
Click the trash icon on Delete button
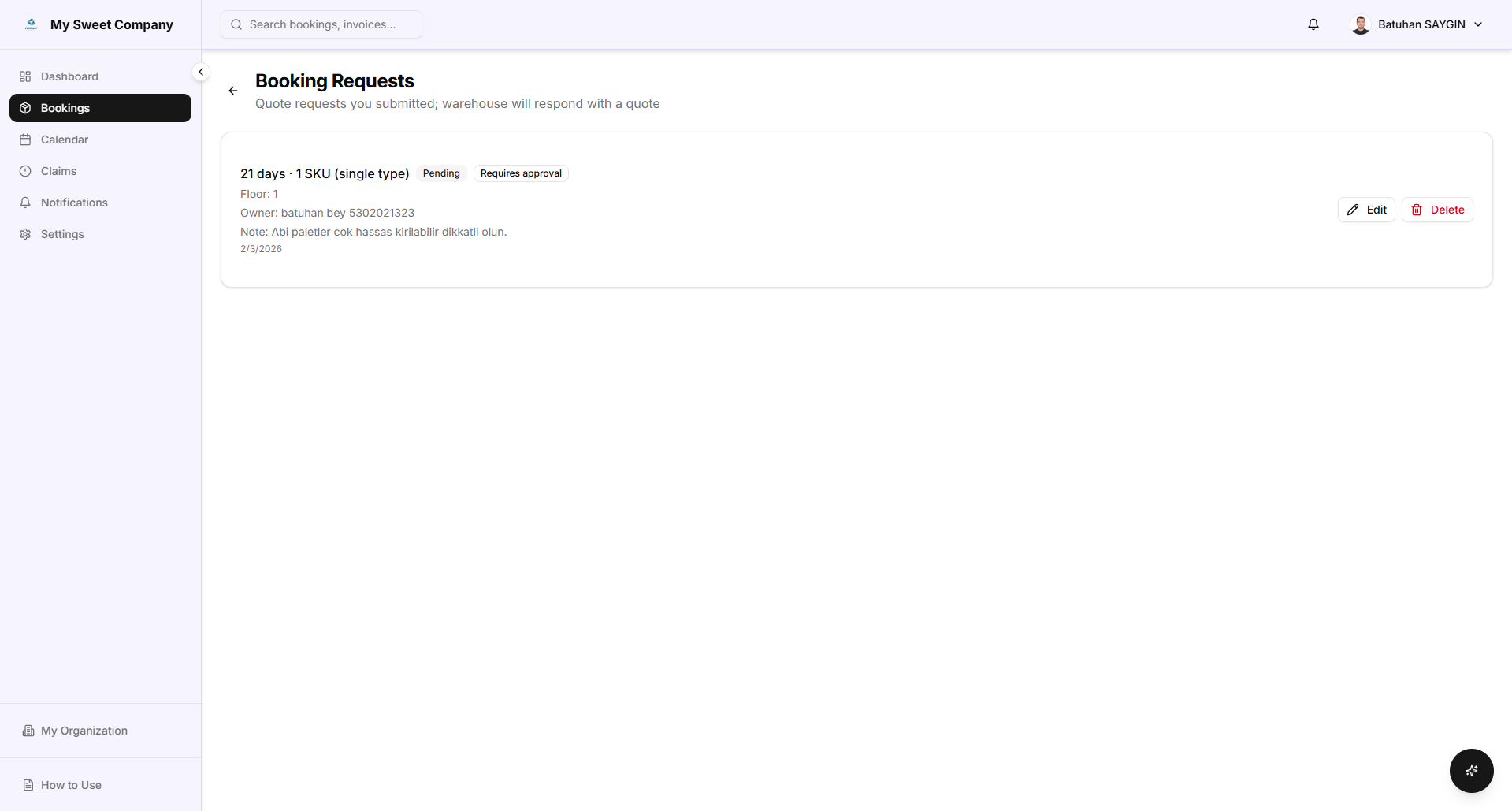tap(1417, 210)
